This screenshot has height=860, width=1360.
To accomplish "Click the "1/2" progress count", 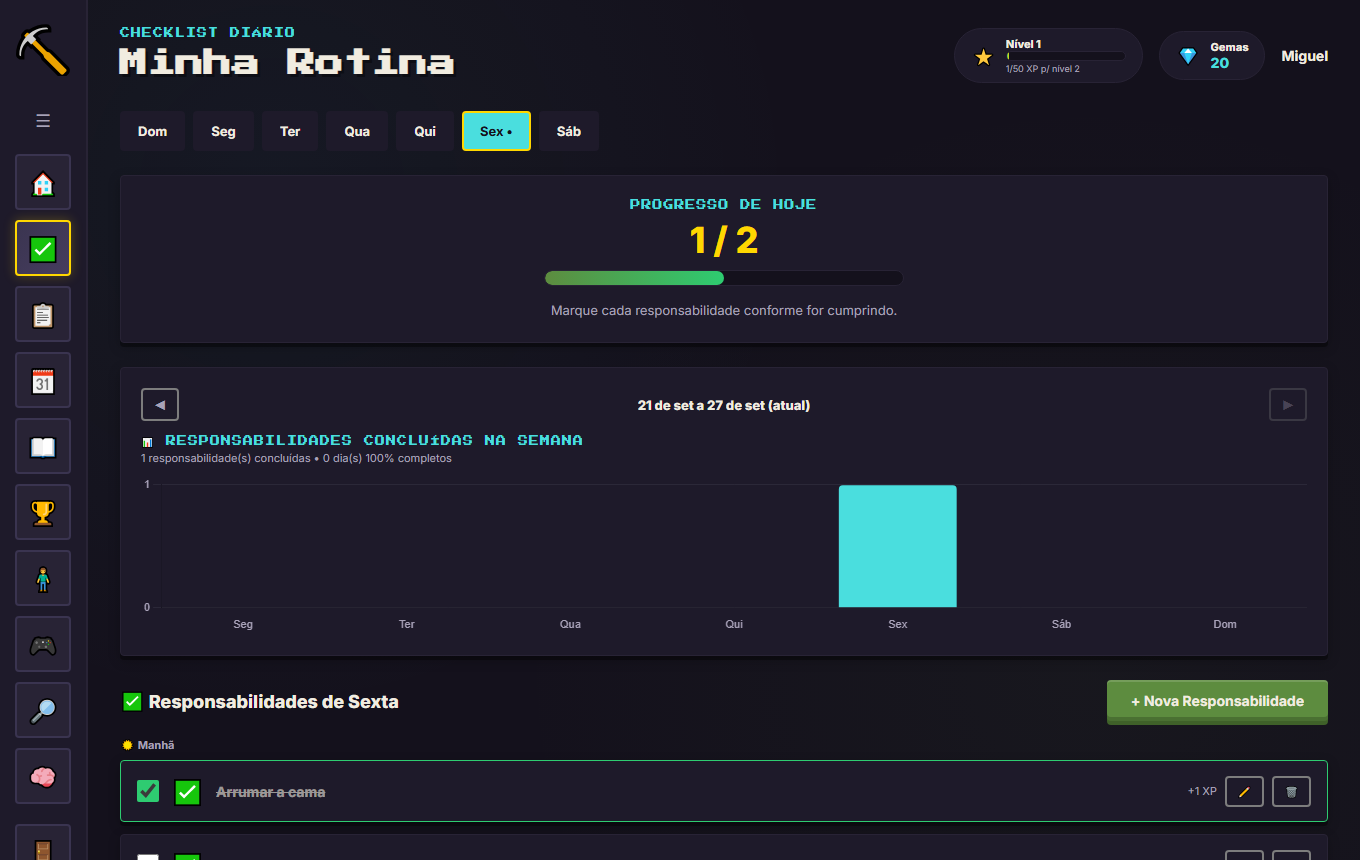I will pos(724,240).
